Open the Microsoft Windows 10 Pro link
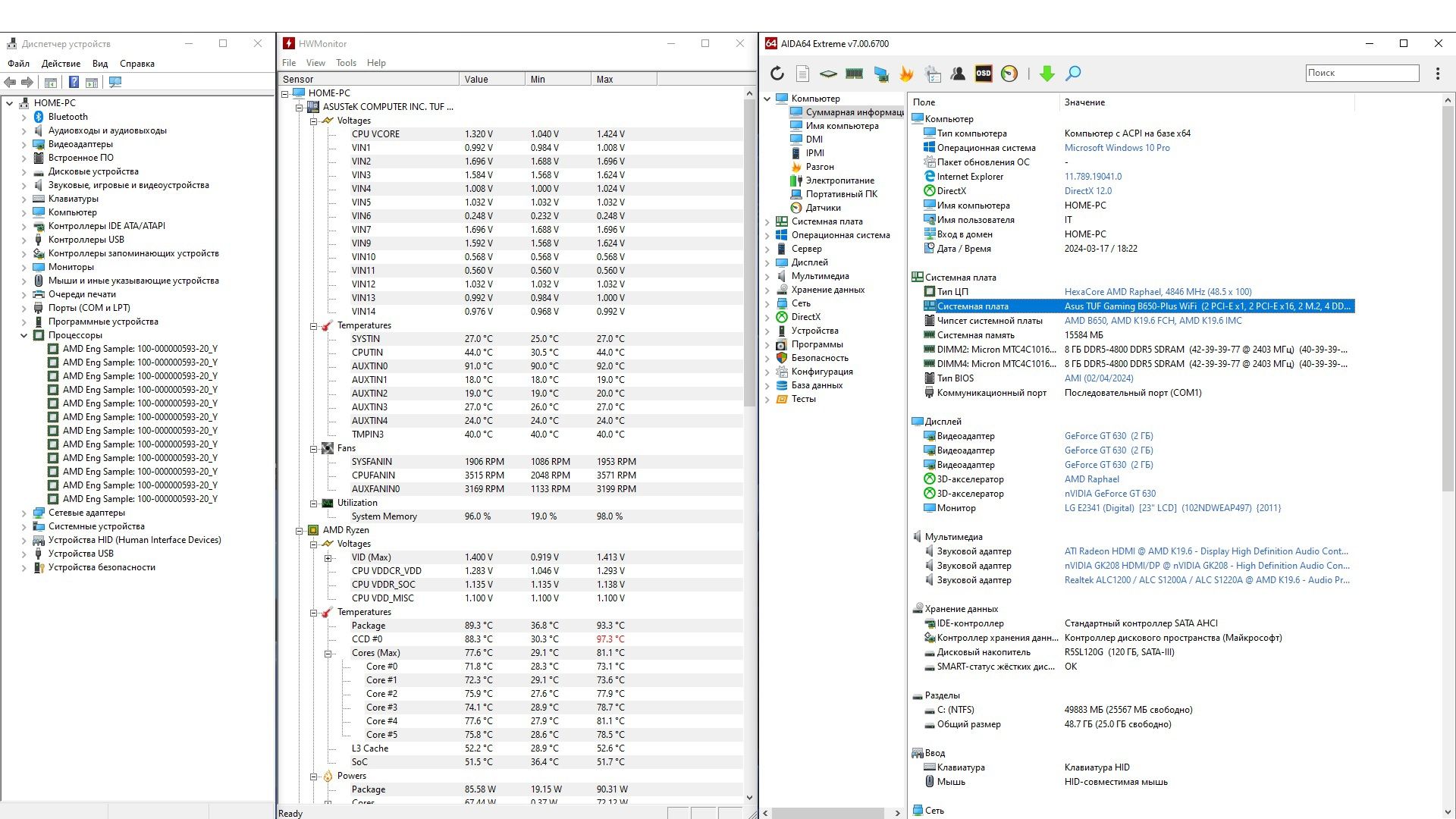The height and width of the screenshot is (819, 1456). (x=1117, y=148)
